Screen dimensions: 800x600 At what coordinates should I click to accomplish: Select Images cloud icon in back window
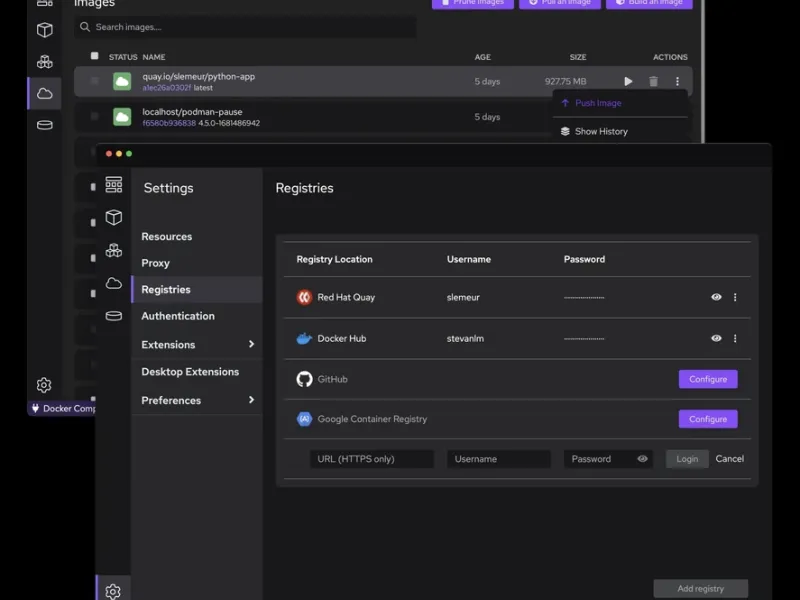click(44, 93)
